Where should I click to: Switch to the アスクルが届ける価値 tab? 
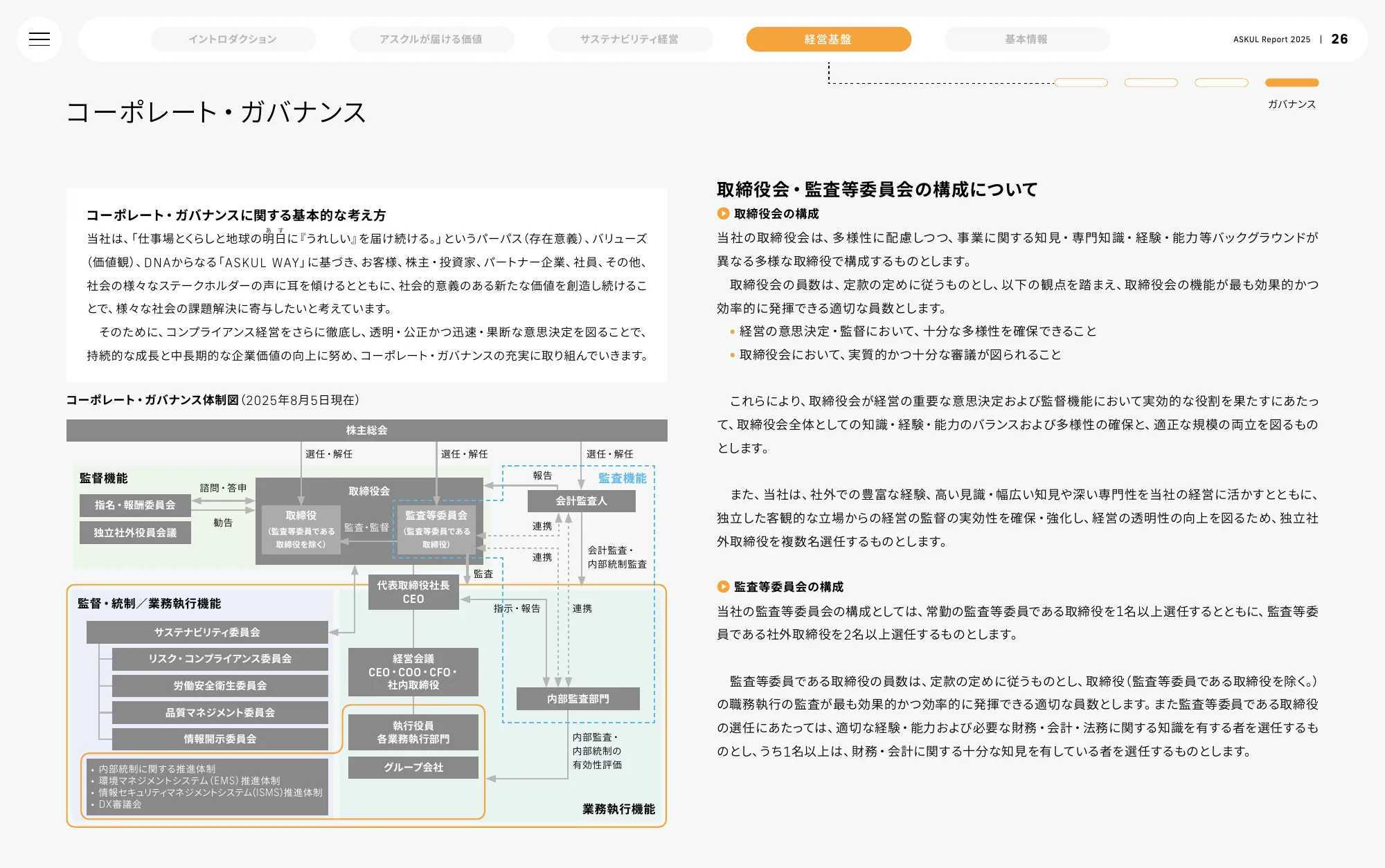[x=431, y=39]
